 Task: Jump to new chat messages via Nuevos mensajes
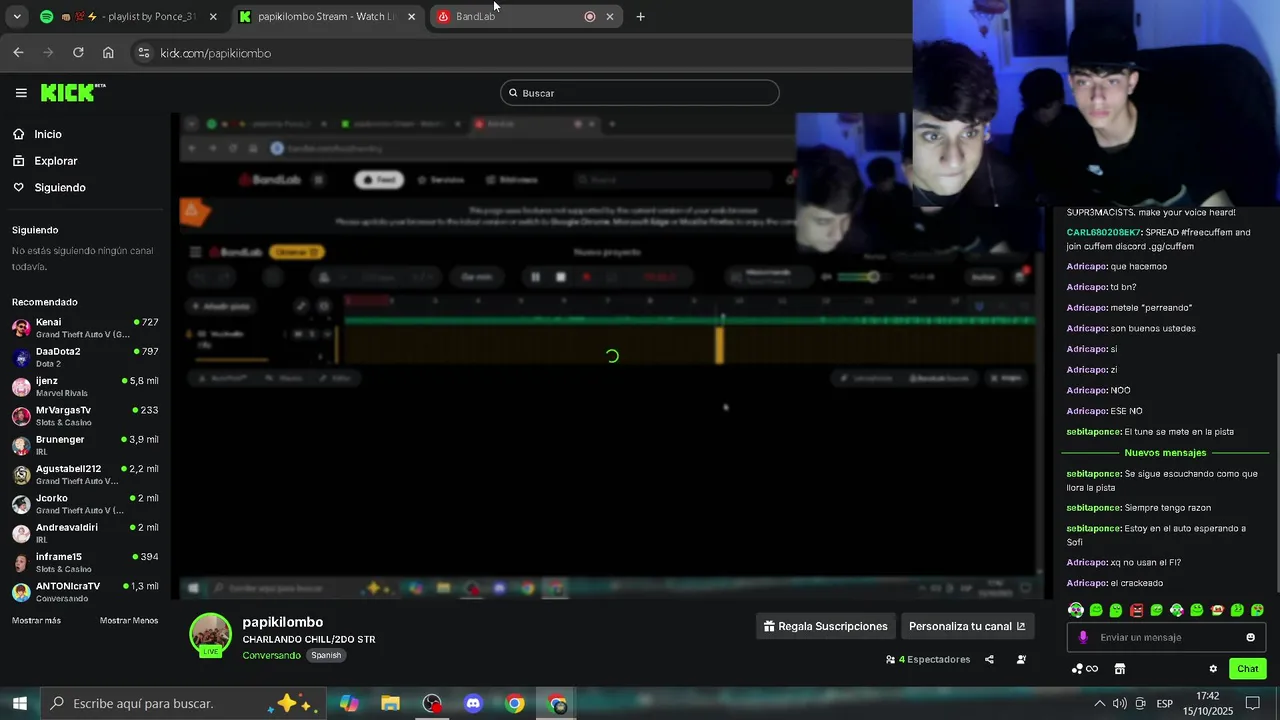[1164, 453]
